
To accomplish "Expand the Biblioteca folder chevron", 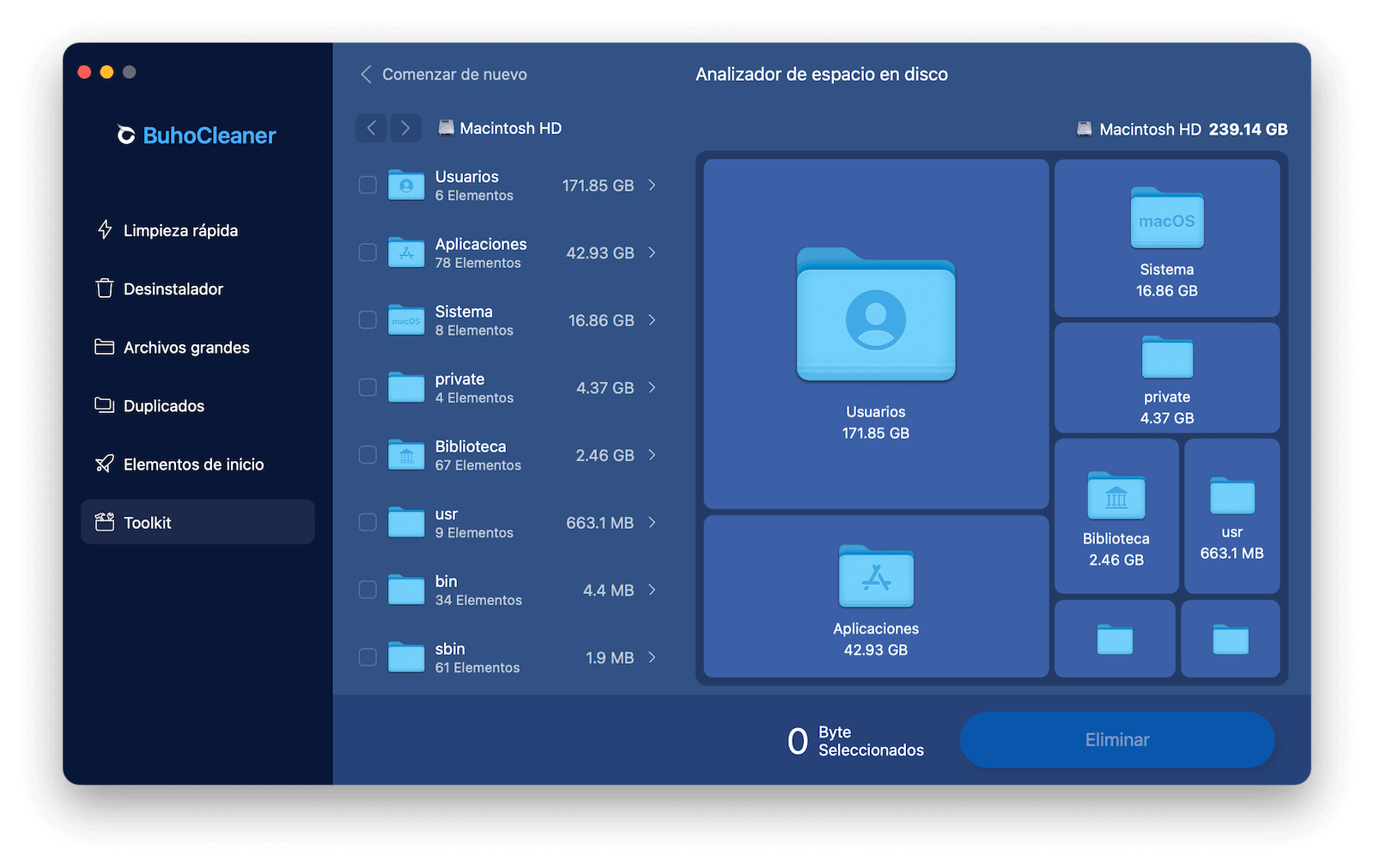I will tap(652, 455).
